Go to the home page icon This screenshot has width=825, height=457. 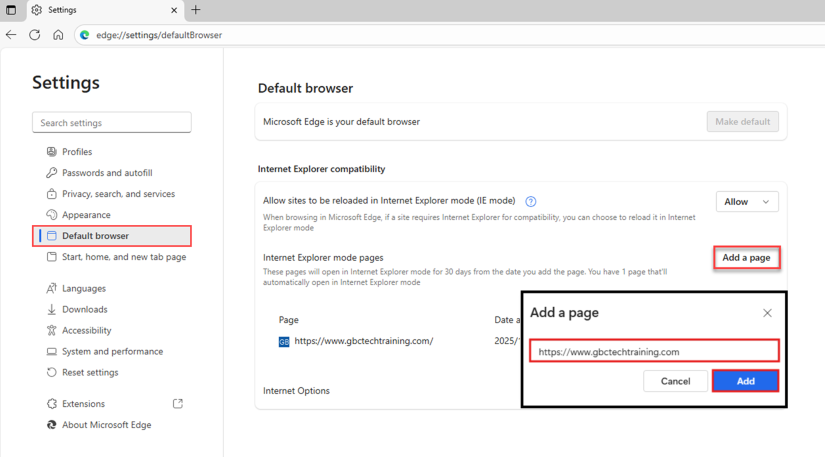point(58,35)
